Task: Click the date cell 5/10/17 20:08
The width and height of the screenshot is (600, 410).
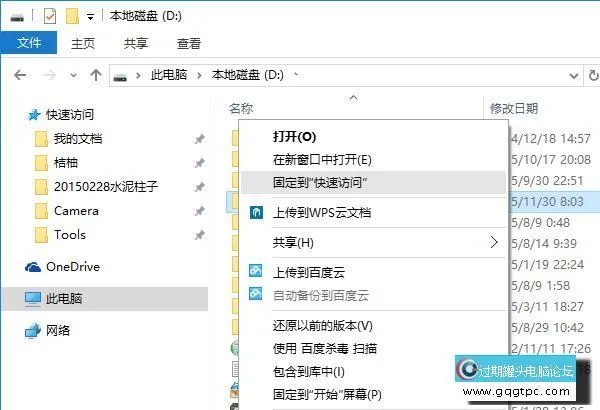Action: pos(551,160)
